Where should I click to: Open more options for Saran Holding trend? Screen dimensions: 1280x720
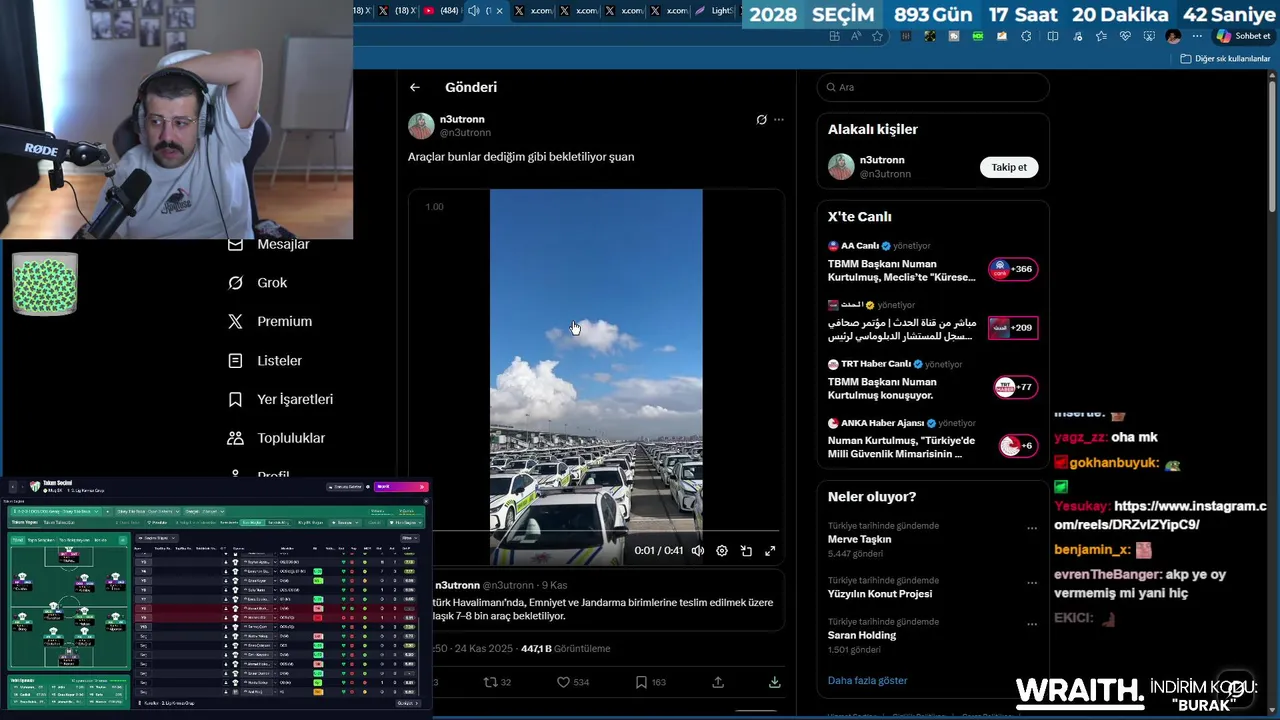click(1032, 624)
